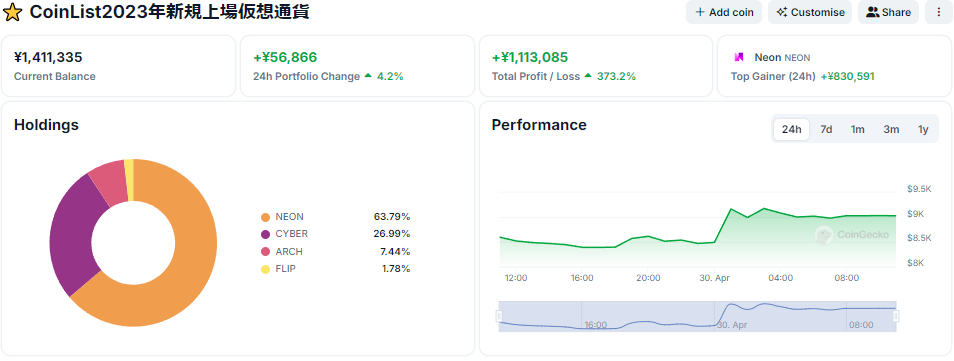Screen dimensions: 954x361
Task: Click the Add coin button
Action: (724, 12)
